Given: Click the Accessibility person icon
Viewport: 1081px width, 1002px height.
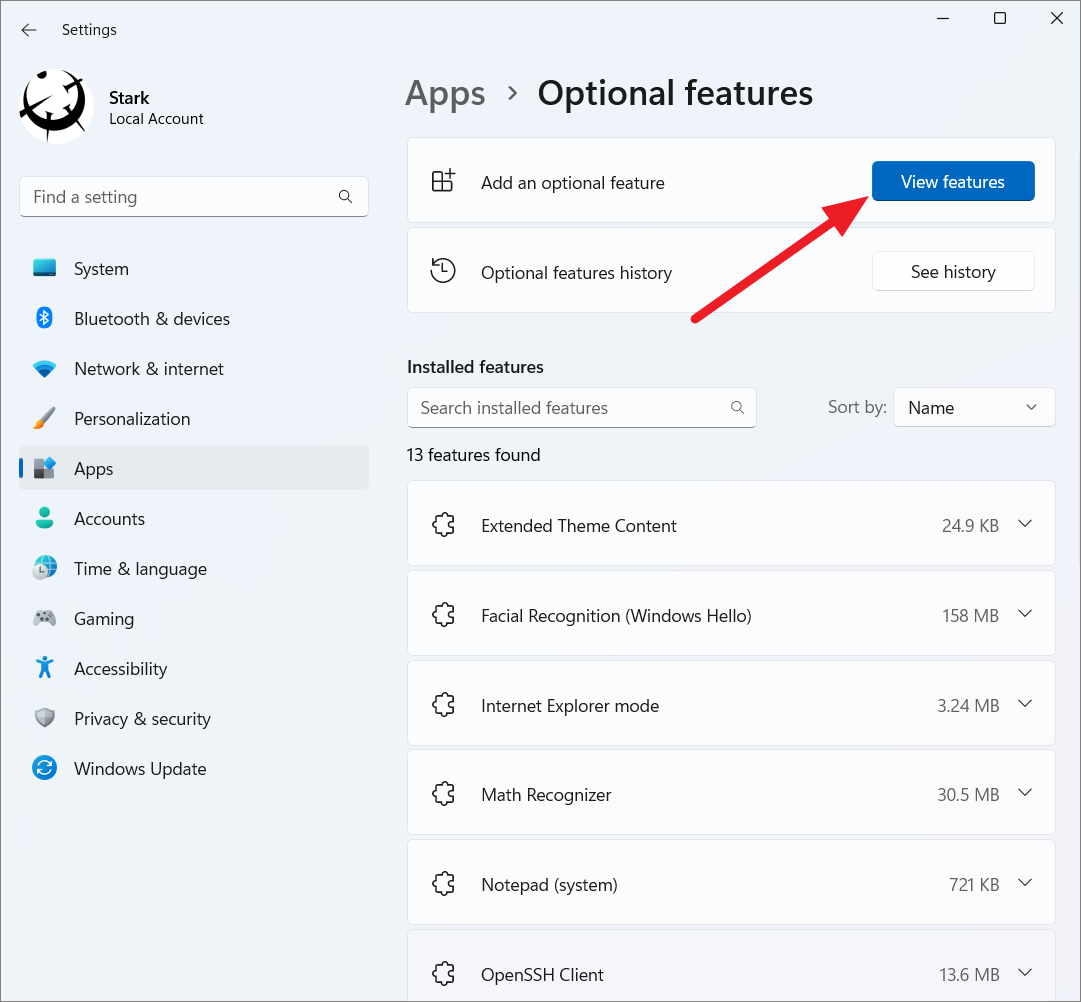Looking at the screenshot, I should 44,668.
